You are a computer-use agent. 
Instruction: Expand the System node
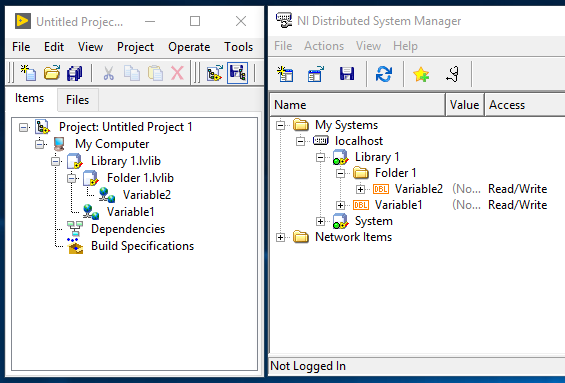[x=320, y=221]
